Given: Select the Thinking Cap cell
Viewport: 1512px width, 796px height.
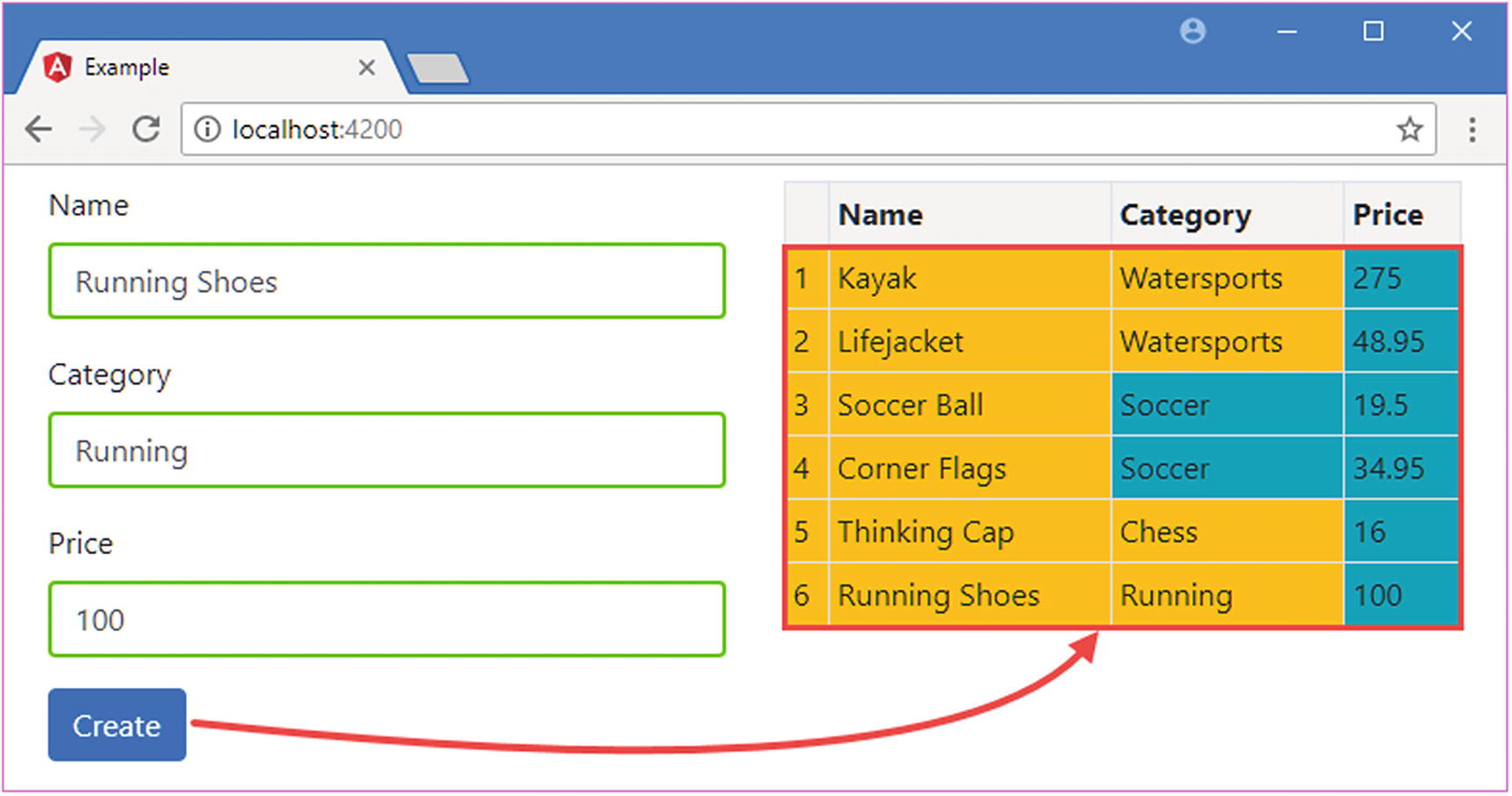Looking at the screenshot, I should (x=970, y=531).
